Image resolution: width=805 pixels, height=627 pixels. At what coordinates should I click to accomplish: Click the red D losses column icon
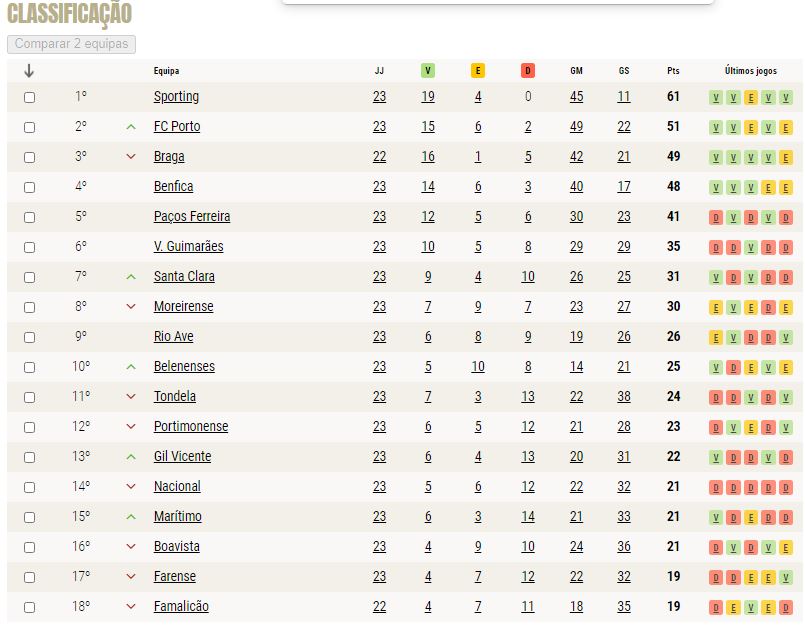point(528,71)
